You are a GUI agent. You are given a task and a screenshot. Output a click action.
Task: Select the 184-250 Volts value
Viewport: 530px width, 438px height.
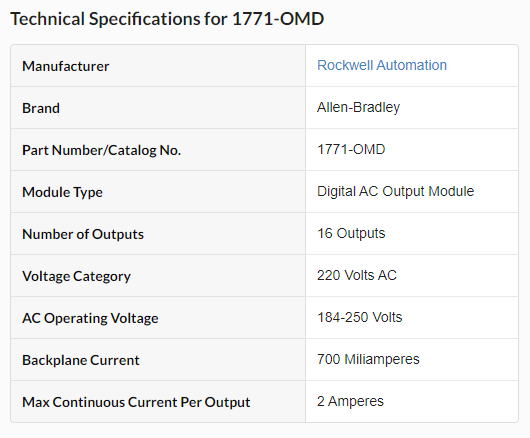click(360, 317)
